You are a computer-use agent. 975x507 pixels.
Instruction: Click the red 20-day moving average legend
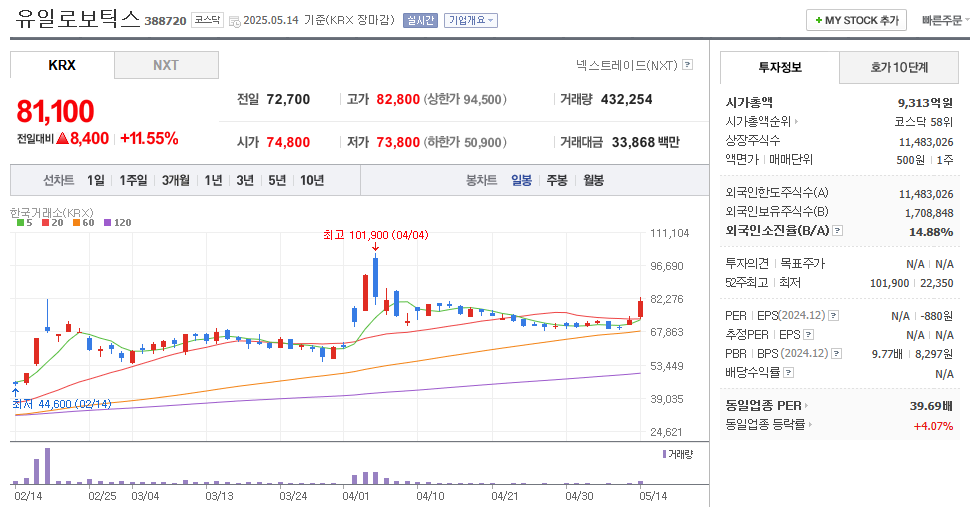point(53,223)
